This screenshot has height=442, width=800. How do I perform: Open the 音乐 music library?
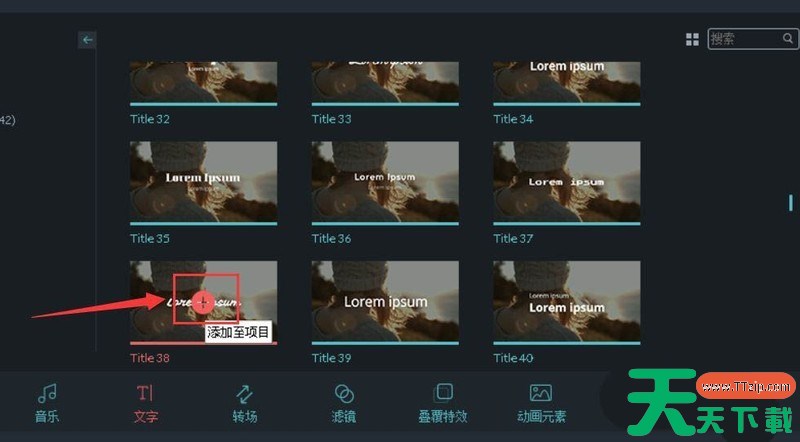pyautogui.click(x=47, y=403)
